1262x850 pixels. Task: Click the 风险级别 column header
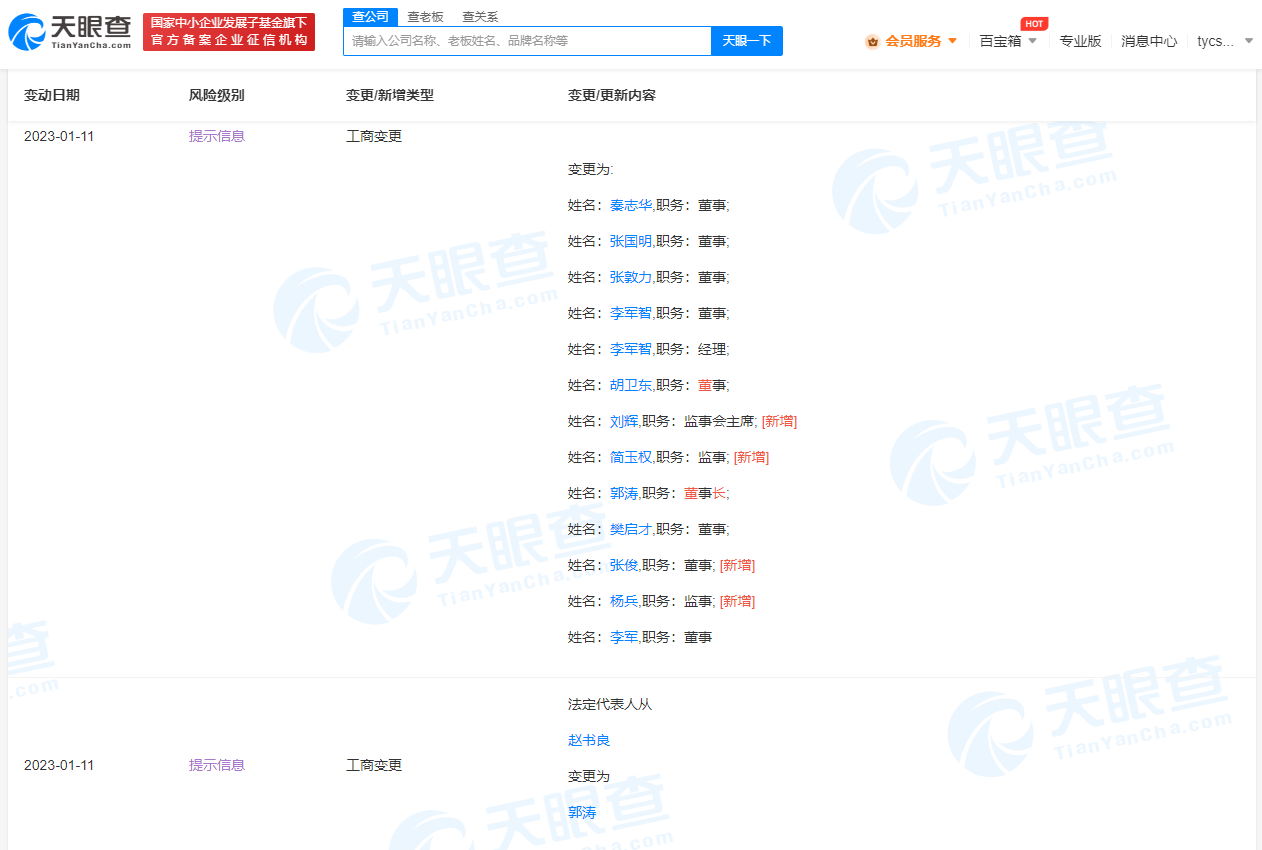(x=217, y=95)
